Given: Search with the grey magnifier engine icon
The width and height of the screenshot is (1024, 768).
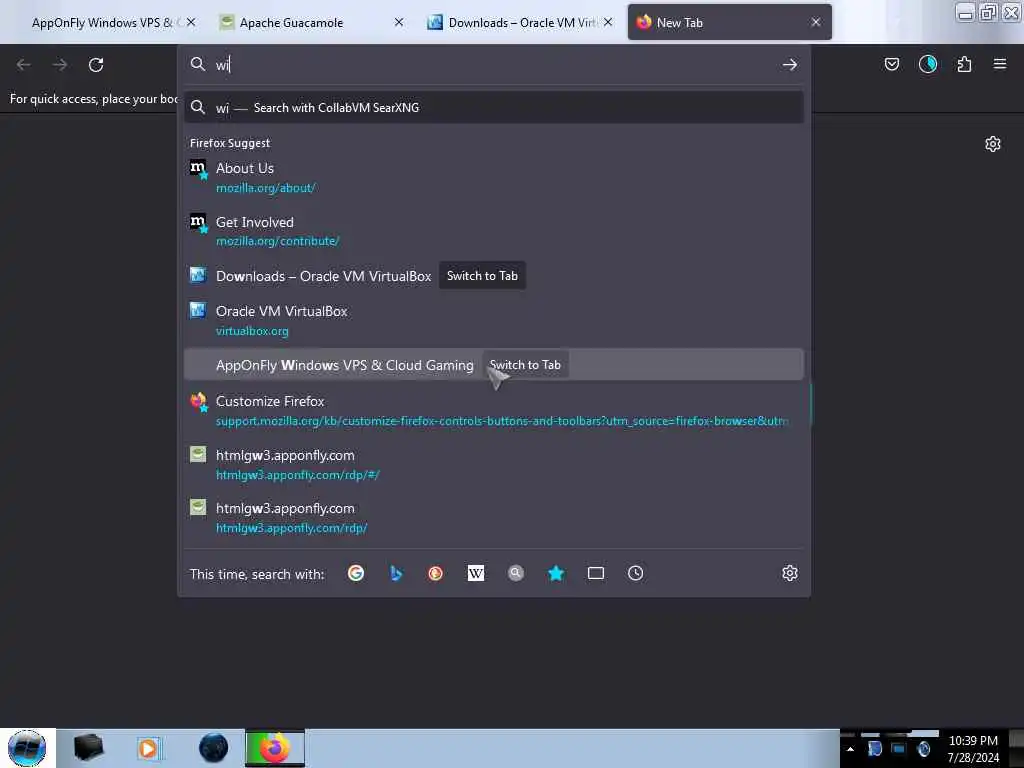Looking at the screenshot, I should click(x=516, y=573).
